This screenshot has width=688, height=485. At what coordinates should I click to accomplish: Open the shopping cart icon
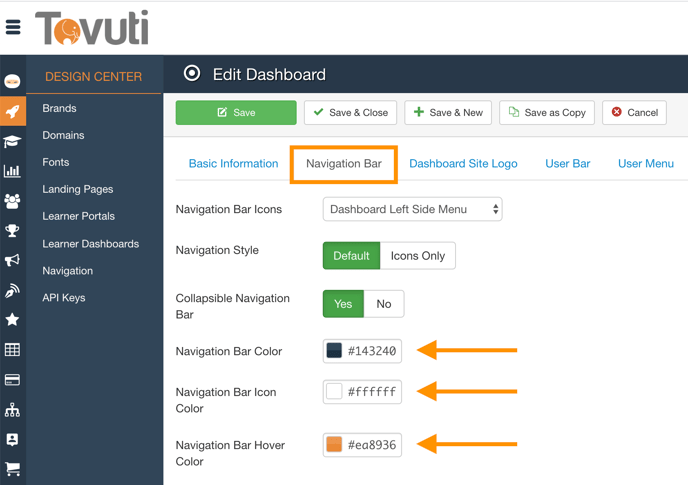click(x=12, y=468)
